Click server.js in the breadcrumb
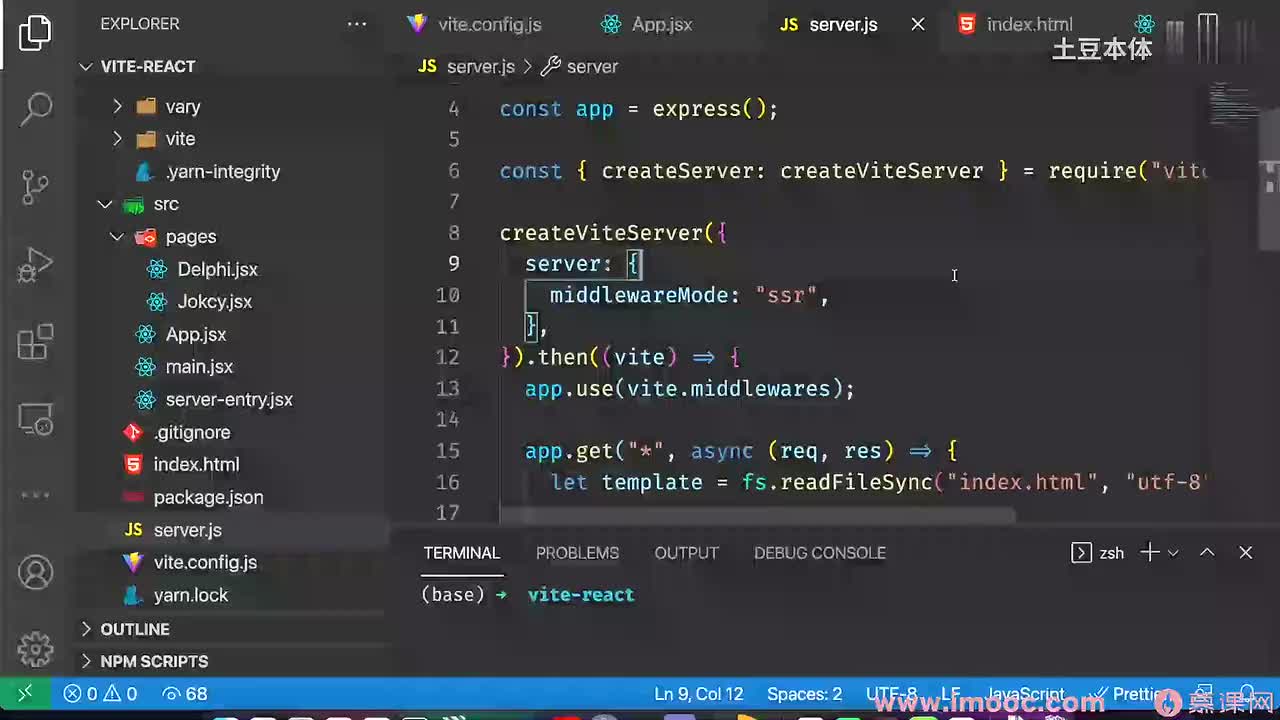The image size is (1280, 720). click(x=467, y=67)
